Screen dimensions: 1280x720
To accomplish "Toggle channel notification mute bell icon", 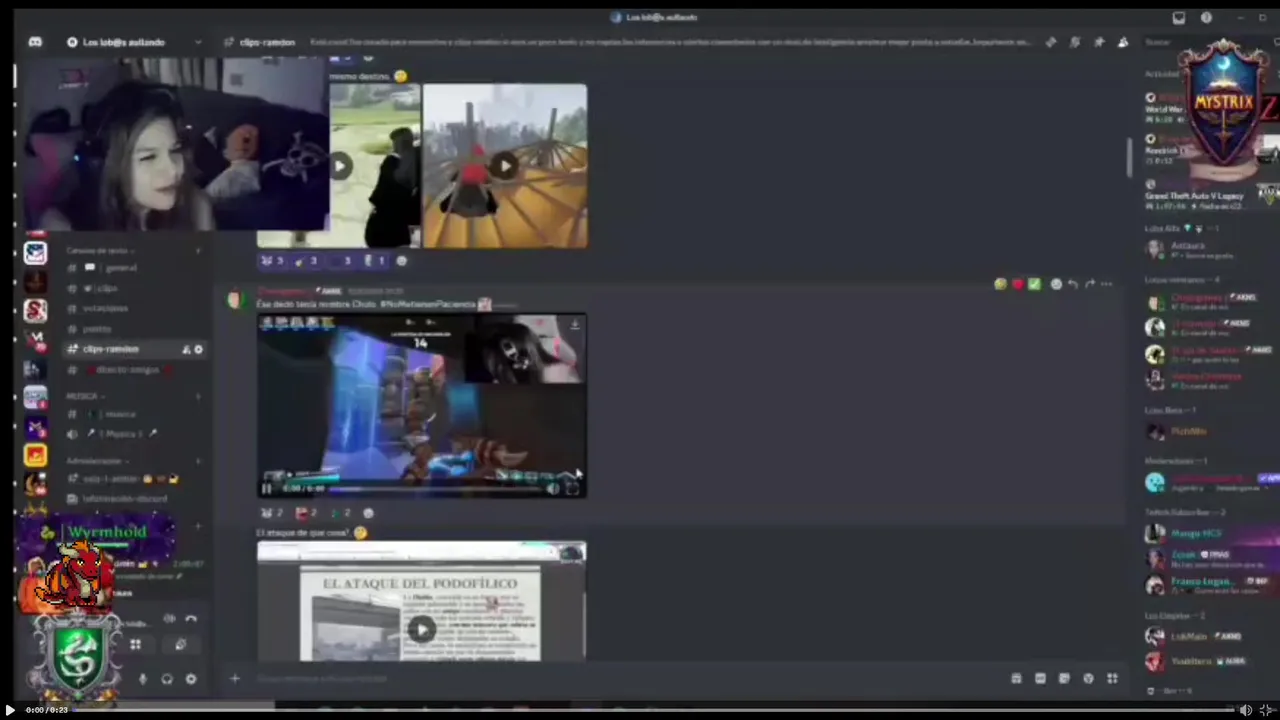I will (x=1075, y=42).
